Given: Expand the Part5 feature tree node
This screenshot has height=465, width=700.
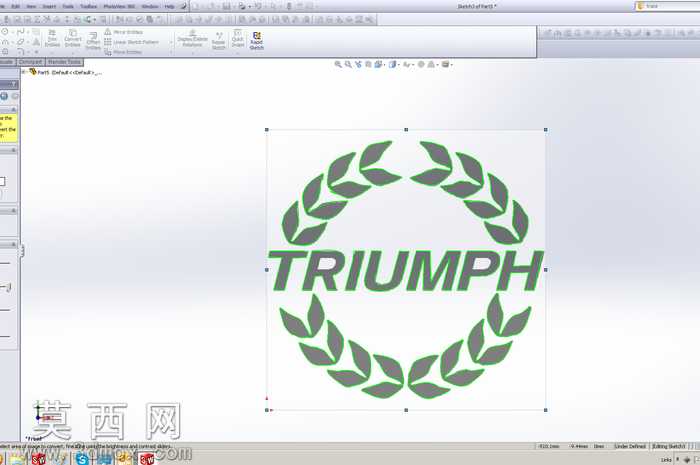Looking at the screenshot, I should point(24,72).
